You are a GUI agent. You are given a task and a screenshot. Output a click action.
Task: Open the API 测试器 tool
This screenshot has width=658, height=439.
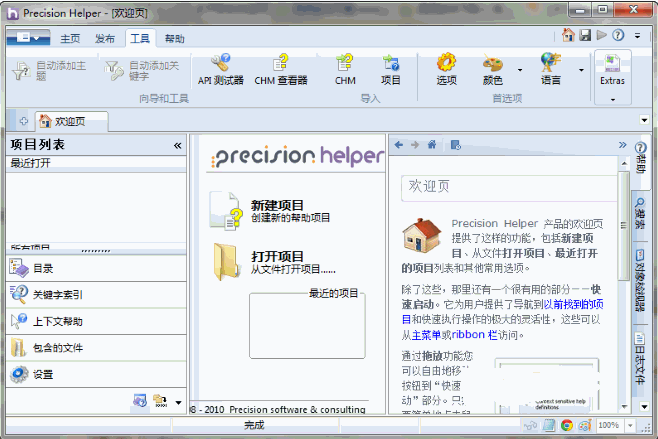pyautogui.click(x=221, y=70)
